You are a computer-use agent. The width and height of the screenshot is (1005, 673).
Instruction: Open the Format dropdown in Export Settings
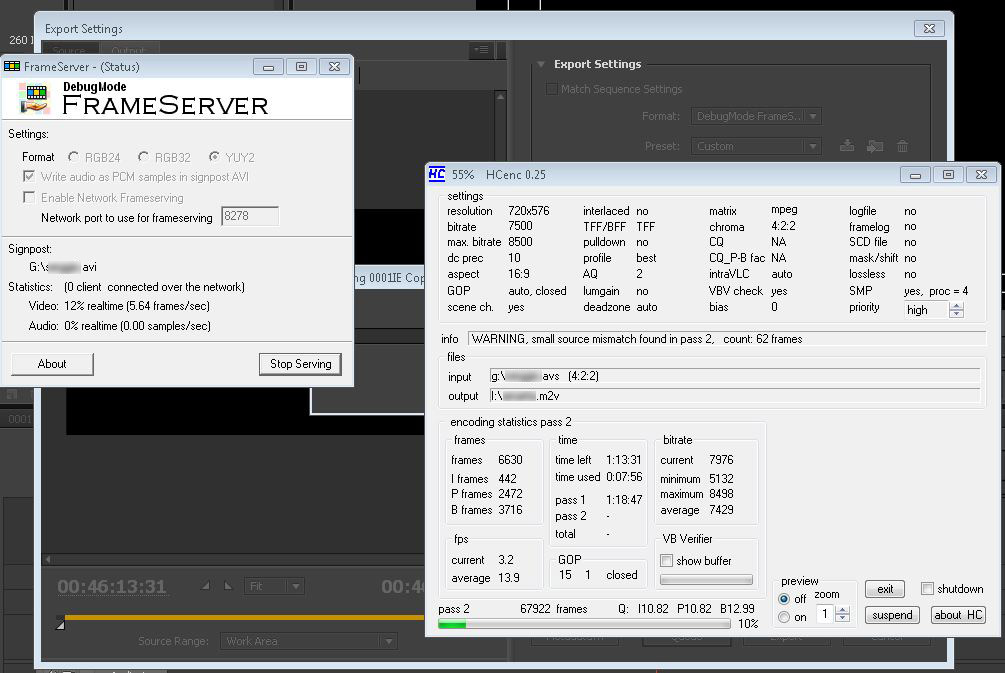(x=756, y=117)
